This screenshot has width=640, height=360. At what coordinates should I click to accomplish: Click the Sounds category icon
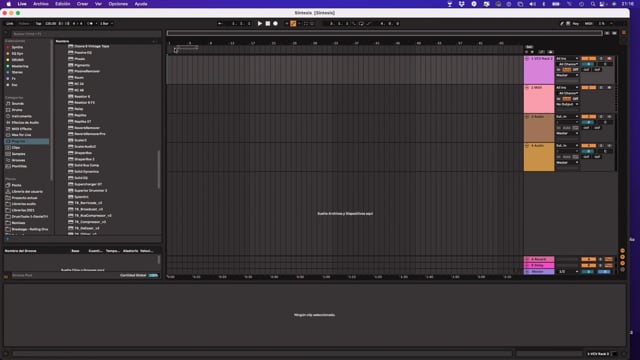click(8, 104)
